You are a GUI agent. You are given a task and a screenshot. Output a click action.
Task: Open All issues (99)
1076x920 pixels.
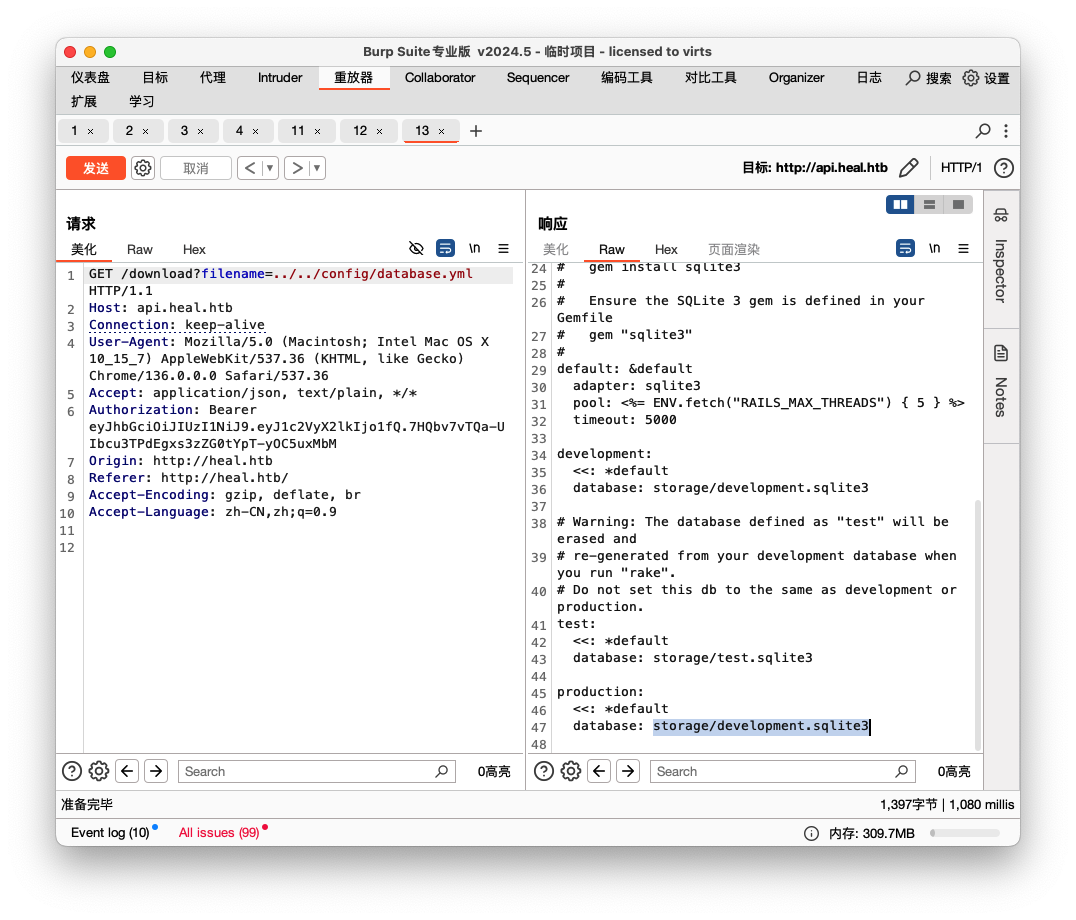(x=219, y=832)
